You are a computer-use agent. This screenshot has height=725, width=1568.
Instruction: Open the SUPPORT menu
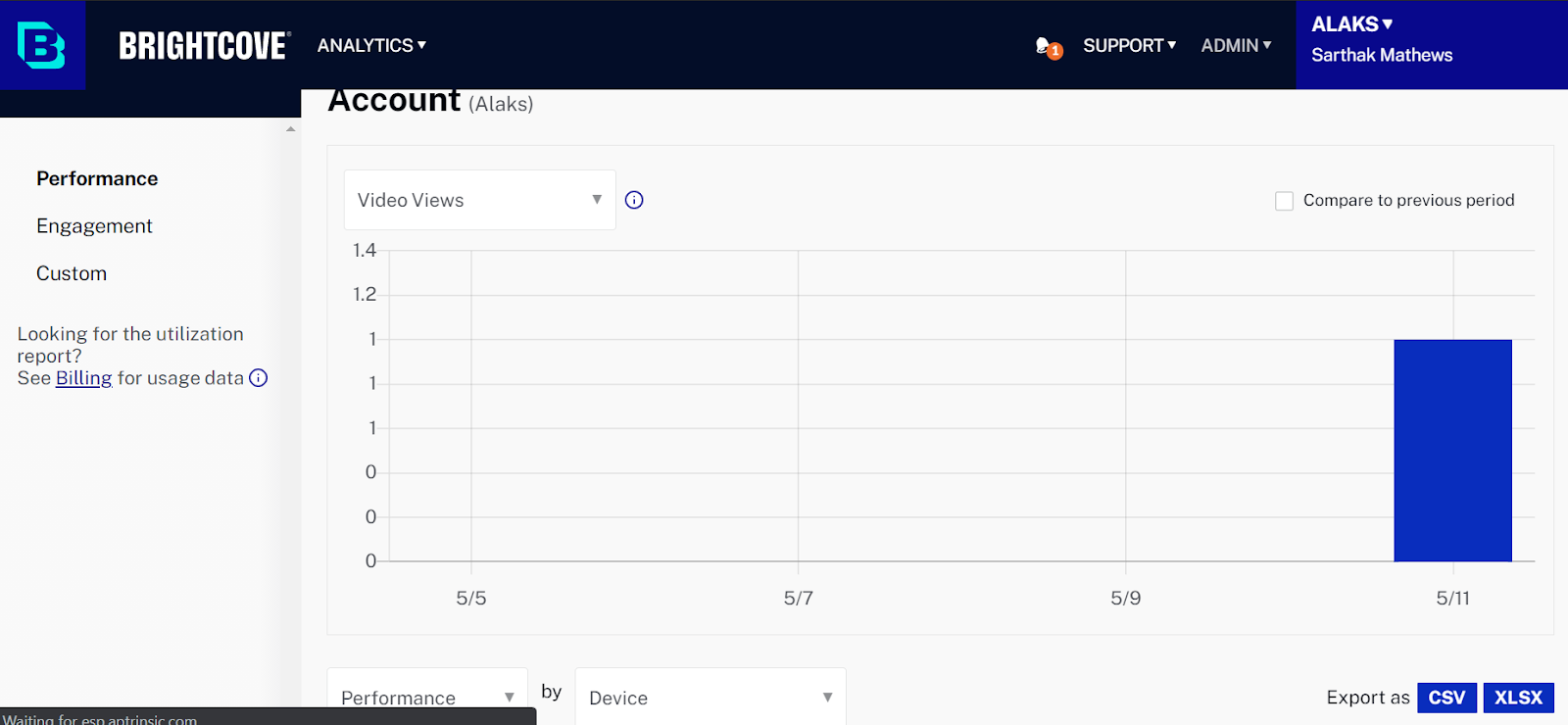(1129, 45)
